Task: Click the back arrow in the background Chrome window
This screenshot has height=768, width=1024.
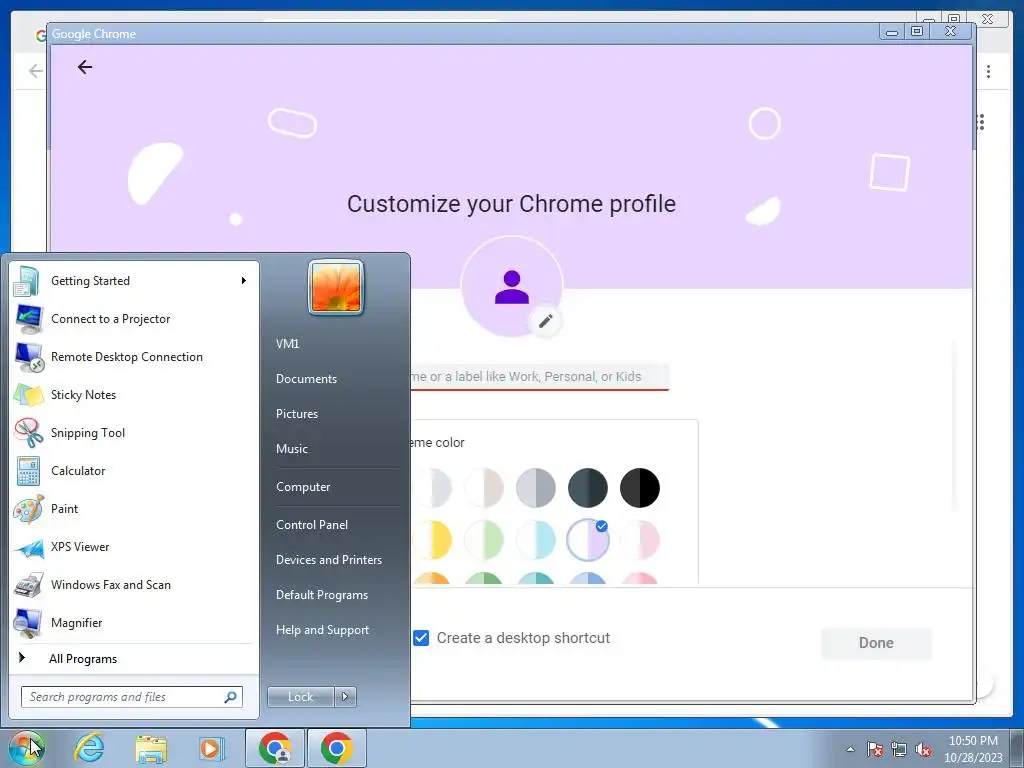Action: [35, 71]
